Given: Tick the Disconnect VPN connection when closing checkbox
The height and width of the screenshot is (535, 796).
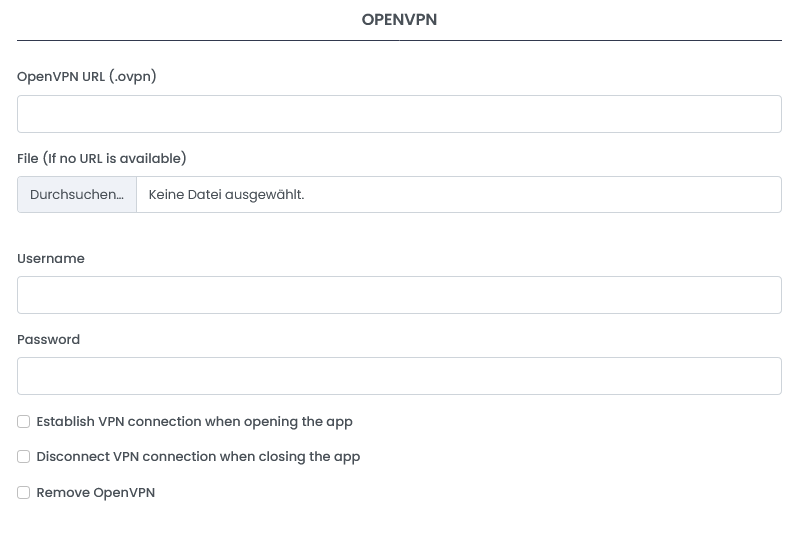Looking at the screenshot, I should point(23,457).
